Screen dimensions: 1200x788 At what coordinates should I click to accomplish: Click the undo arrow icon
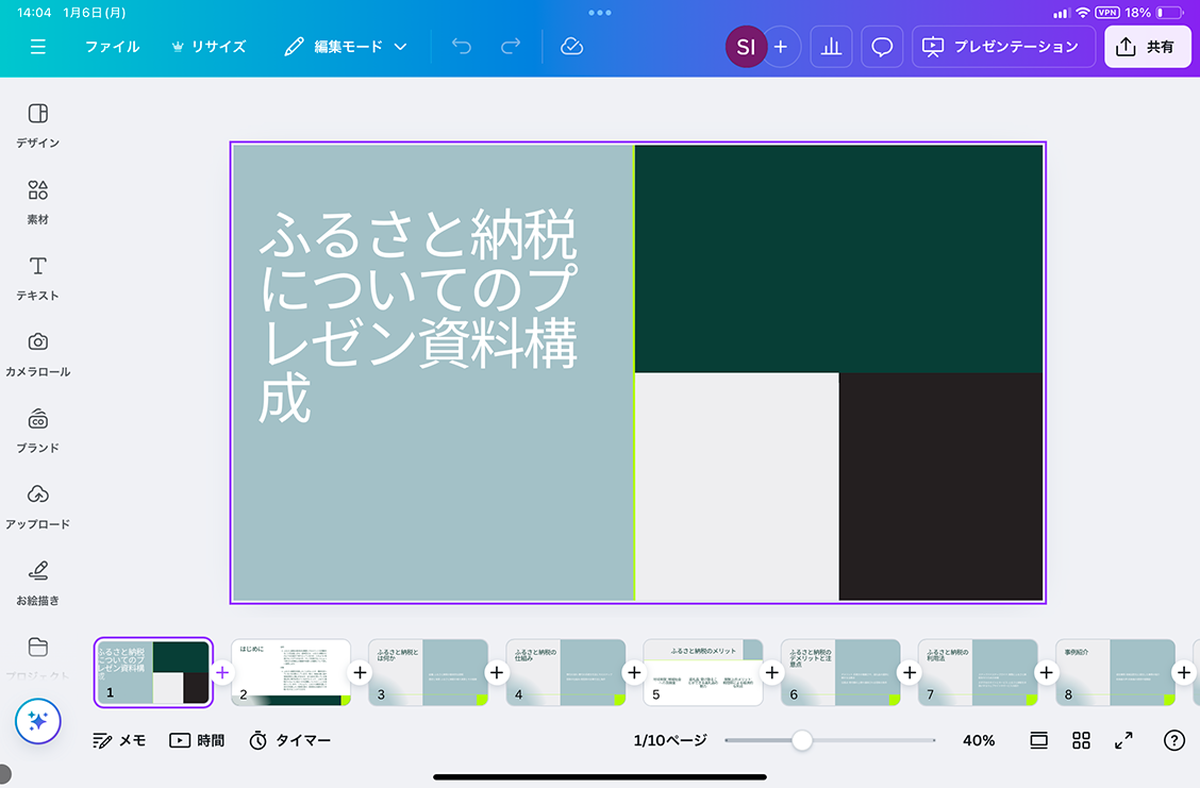tap(461, 47)
